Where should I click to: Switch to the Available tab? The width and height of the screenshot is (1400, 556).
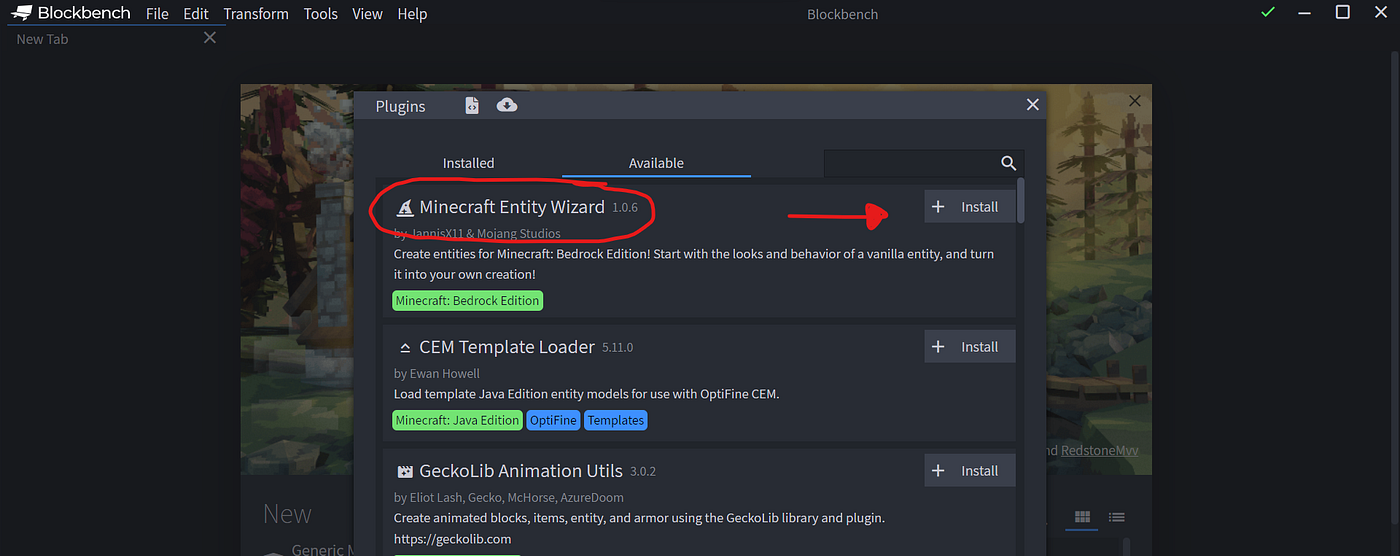[x=656, y=163]
